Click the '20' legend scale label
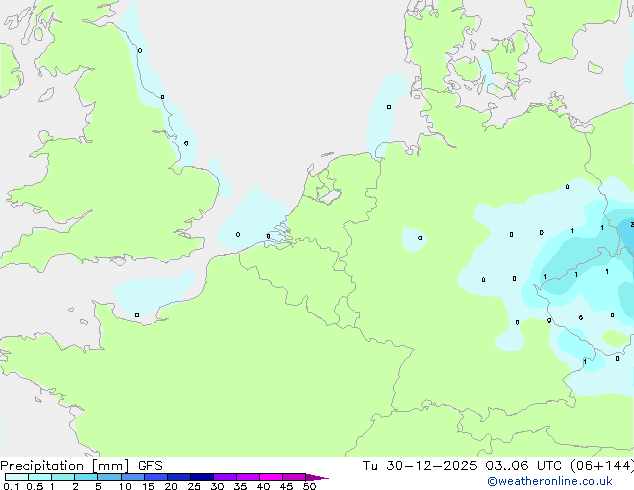The image size is (634, 490). [x=171, y=486]
